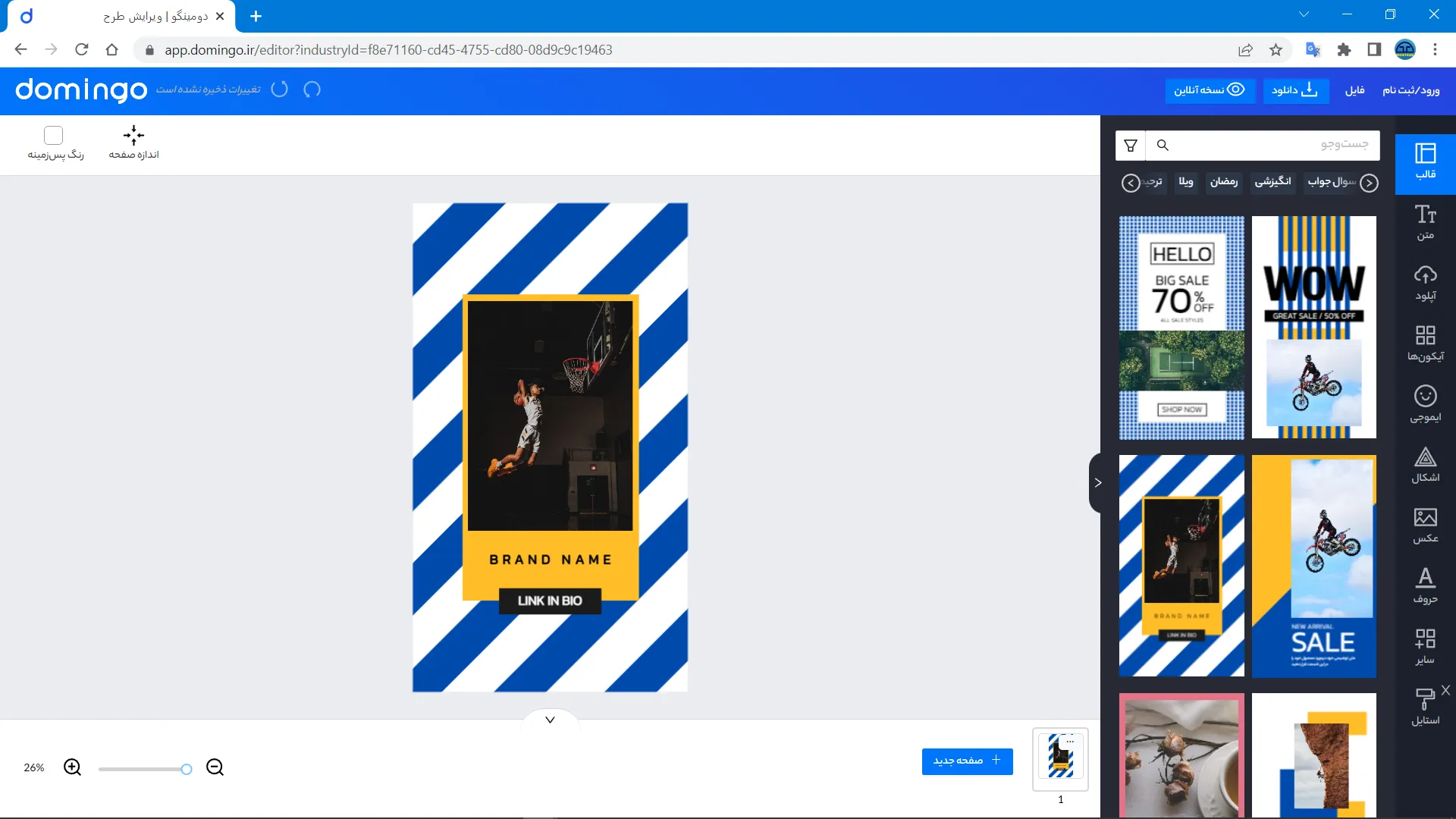Open the browser profile avatar
1456x819 pixels.
coord(1404,50)
